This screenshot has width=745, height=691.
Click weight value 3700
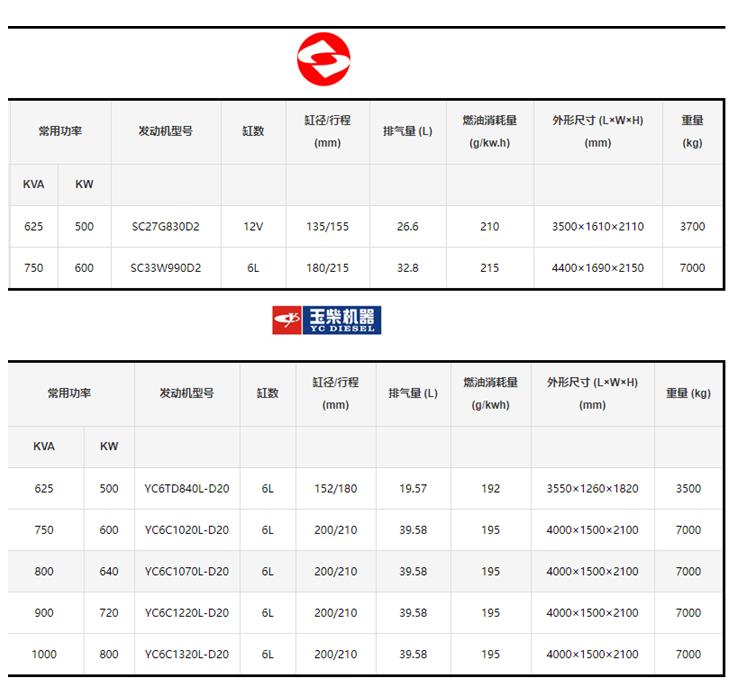click(x=692, y=226)
